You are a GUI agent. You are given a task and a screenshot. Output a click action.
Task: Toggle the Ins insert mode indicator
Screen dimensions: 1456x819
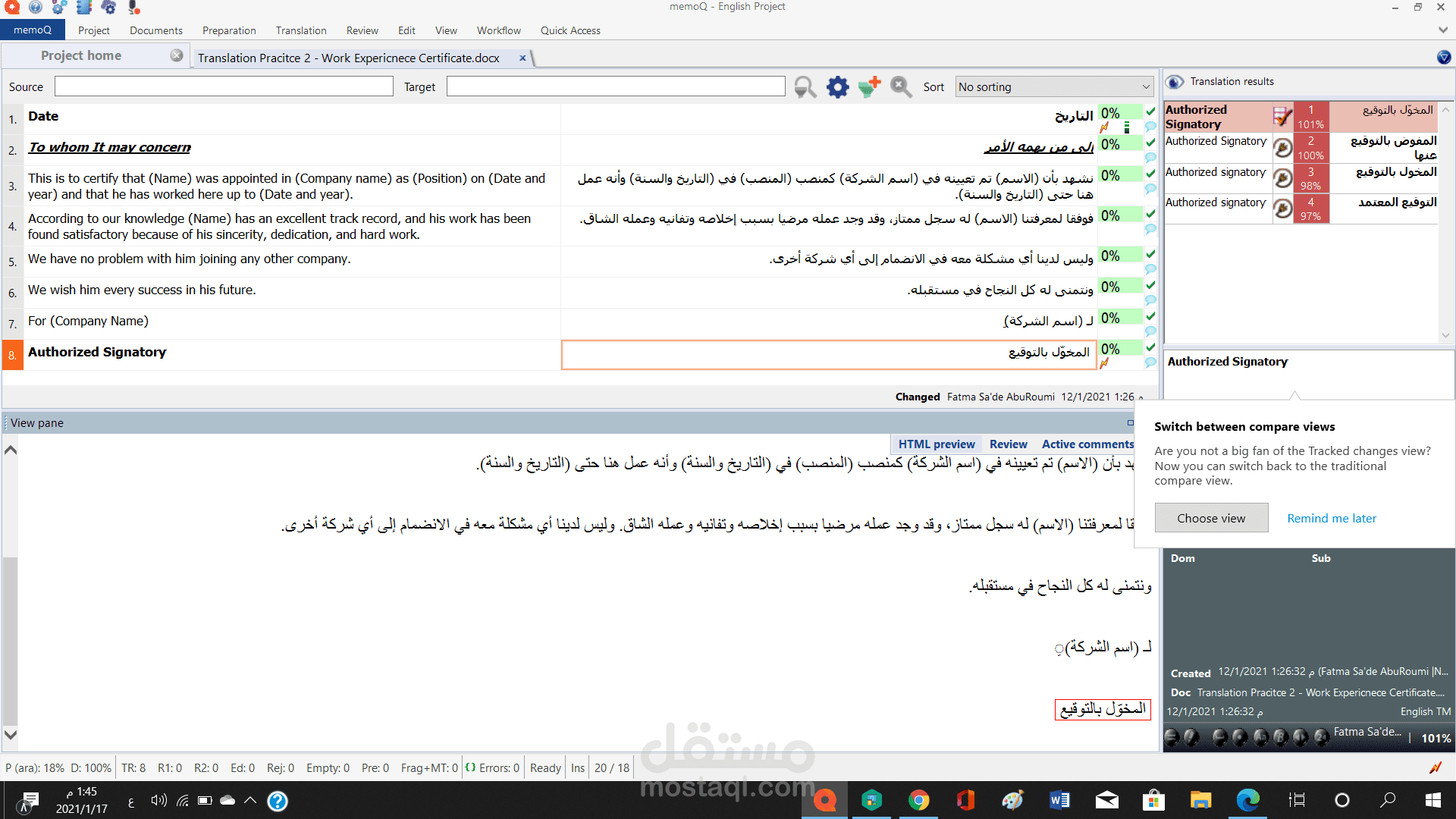click(x=578, y=767)
